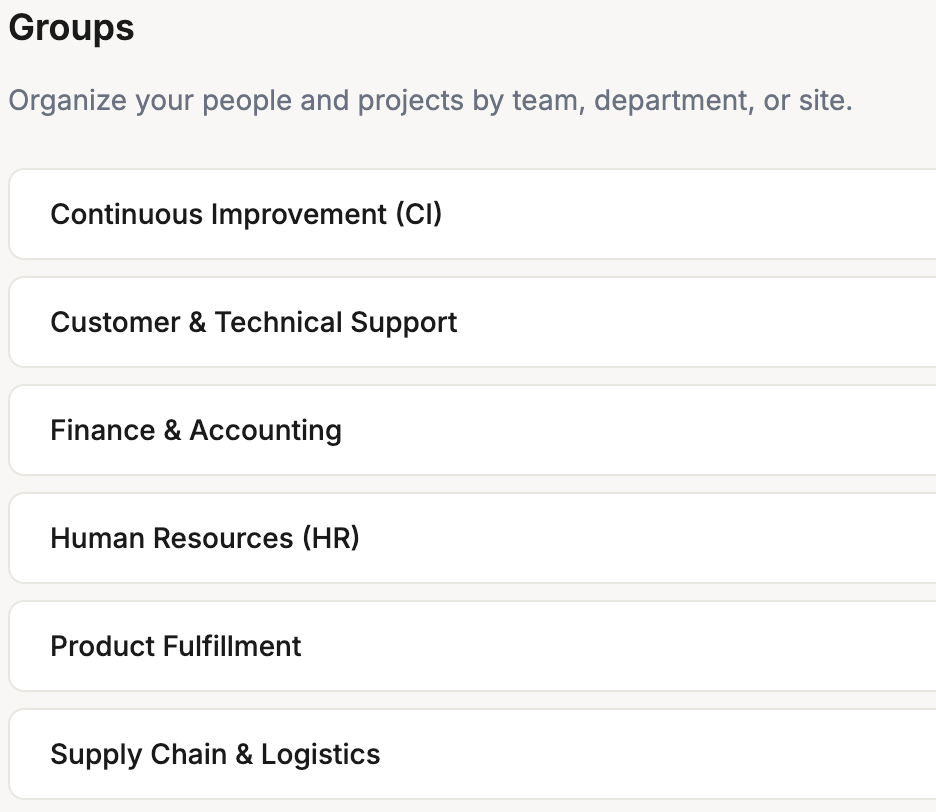Click the word "Logistics" in the last row
The height and width of the screenshot is (812, 936).
pos(321,754)
